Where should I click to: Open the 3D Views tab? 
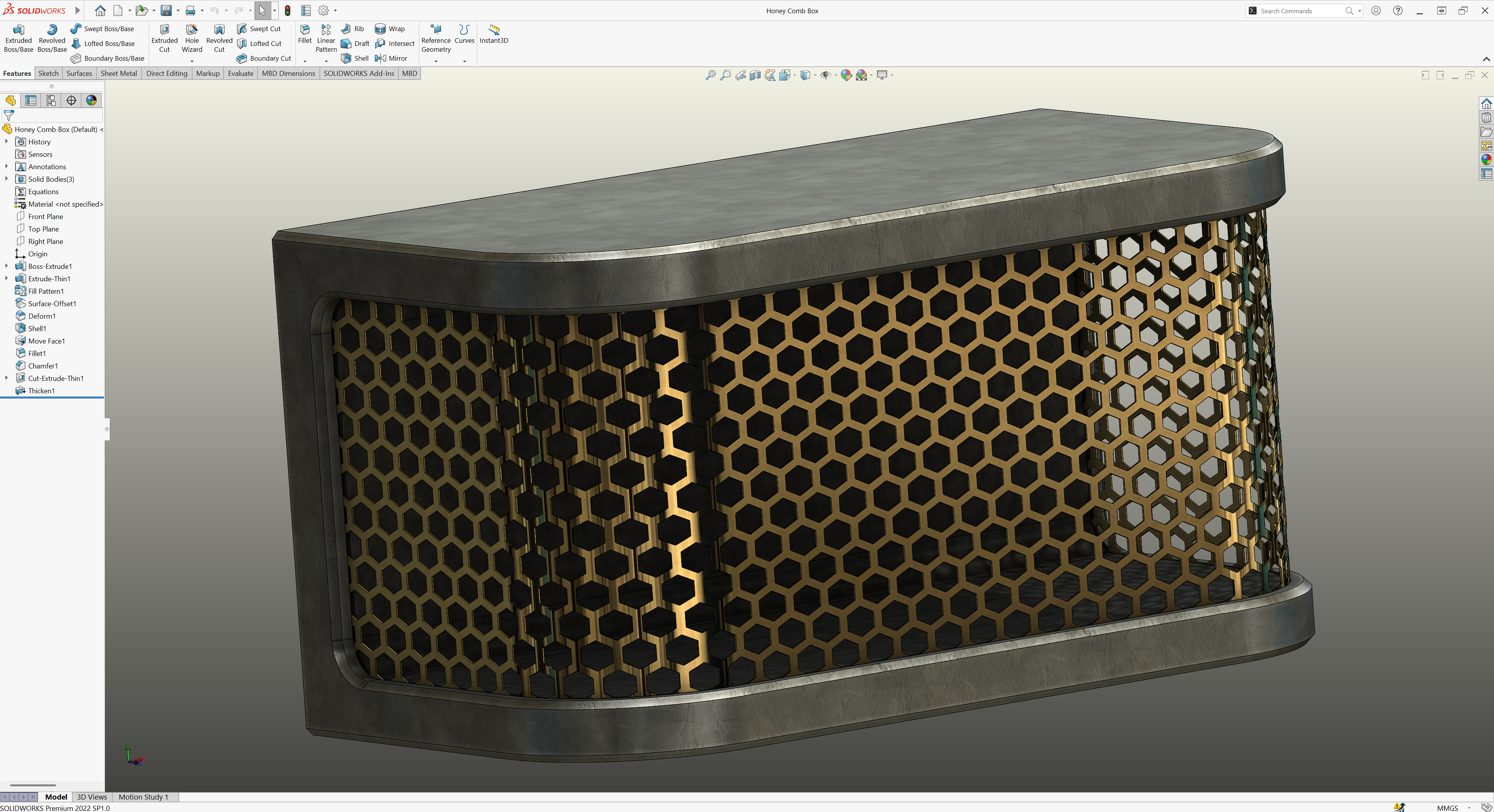pos(91,797)
